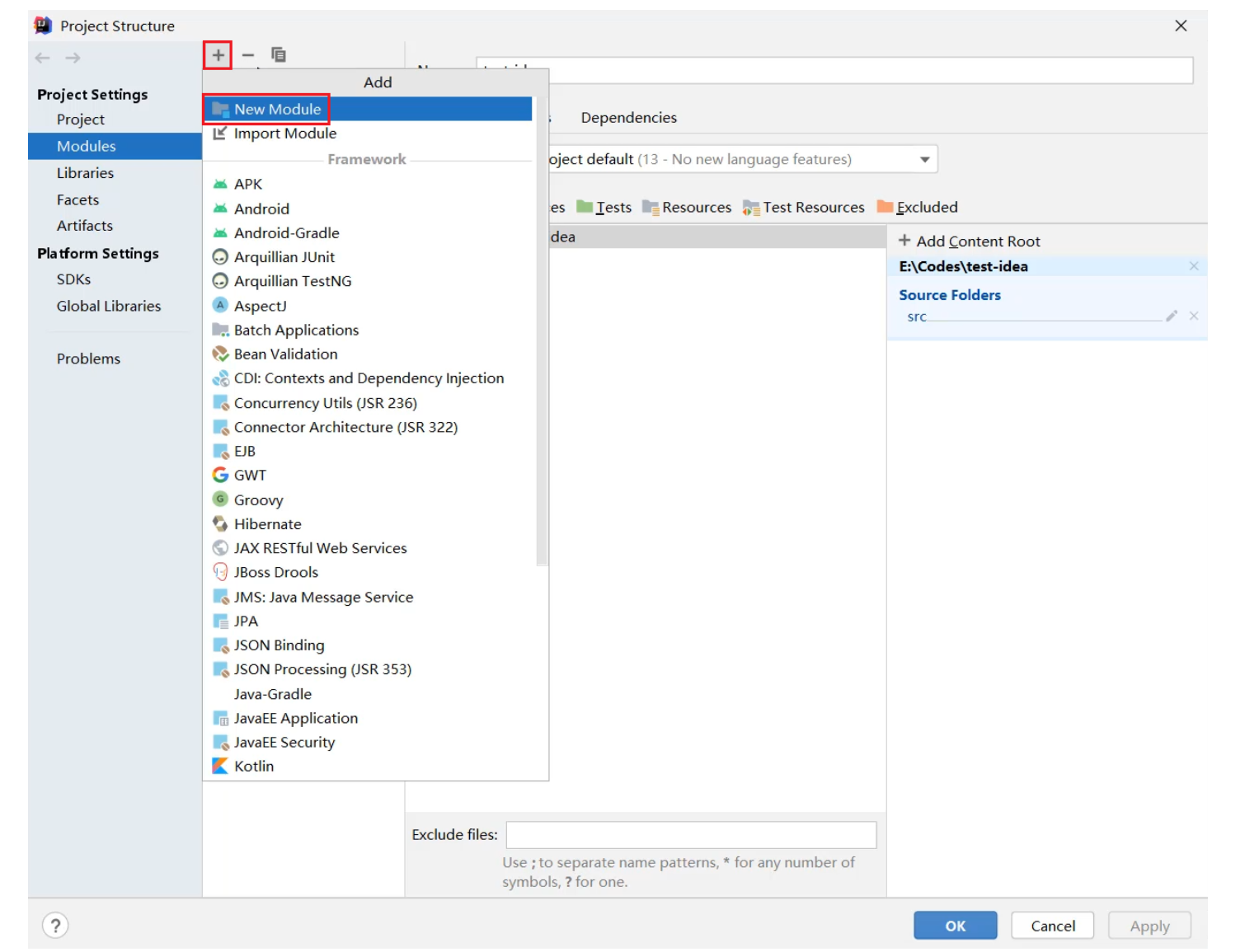Mark as Tests folder
The width and height of the screenshot is (1245, 952).
tap(604, 207)
